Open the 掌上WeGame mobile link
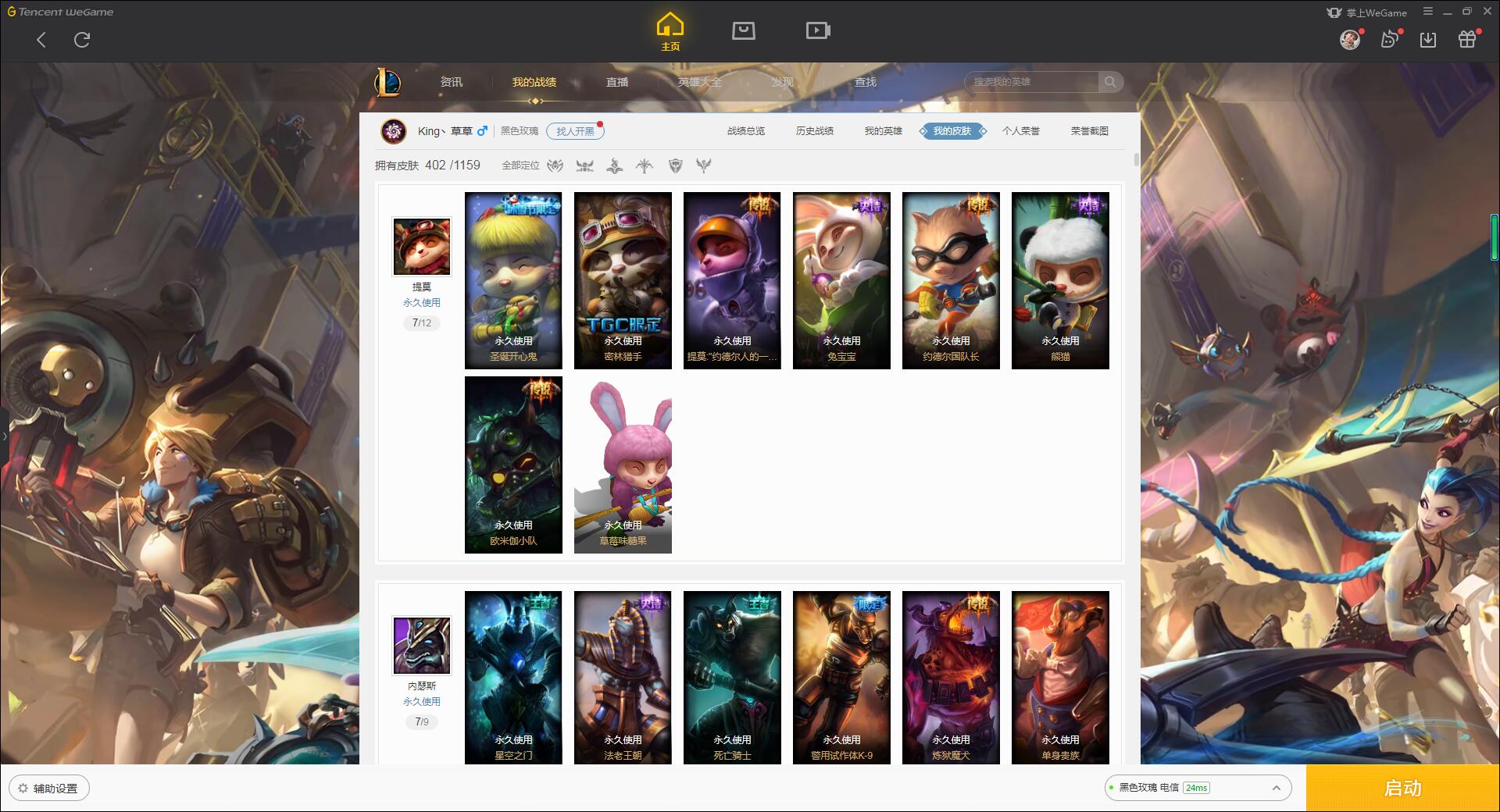The width and height of the screenshot is (1500, 812). (1366, 12)
